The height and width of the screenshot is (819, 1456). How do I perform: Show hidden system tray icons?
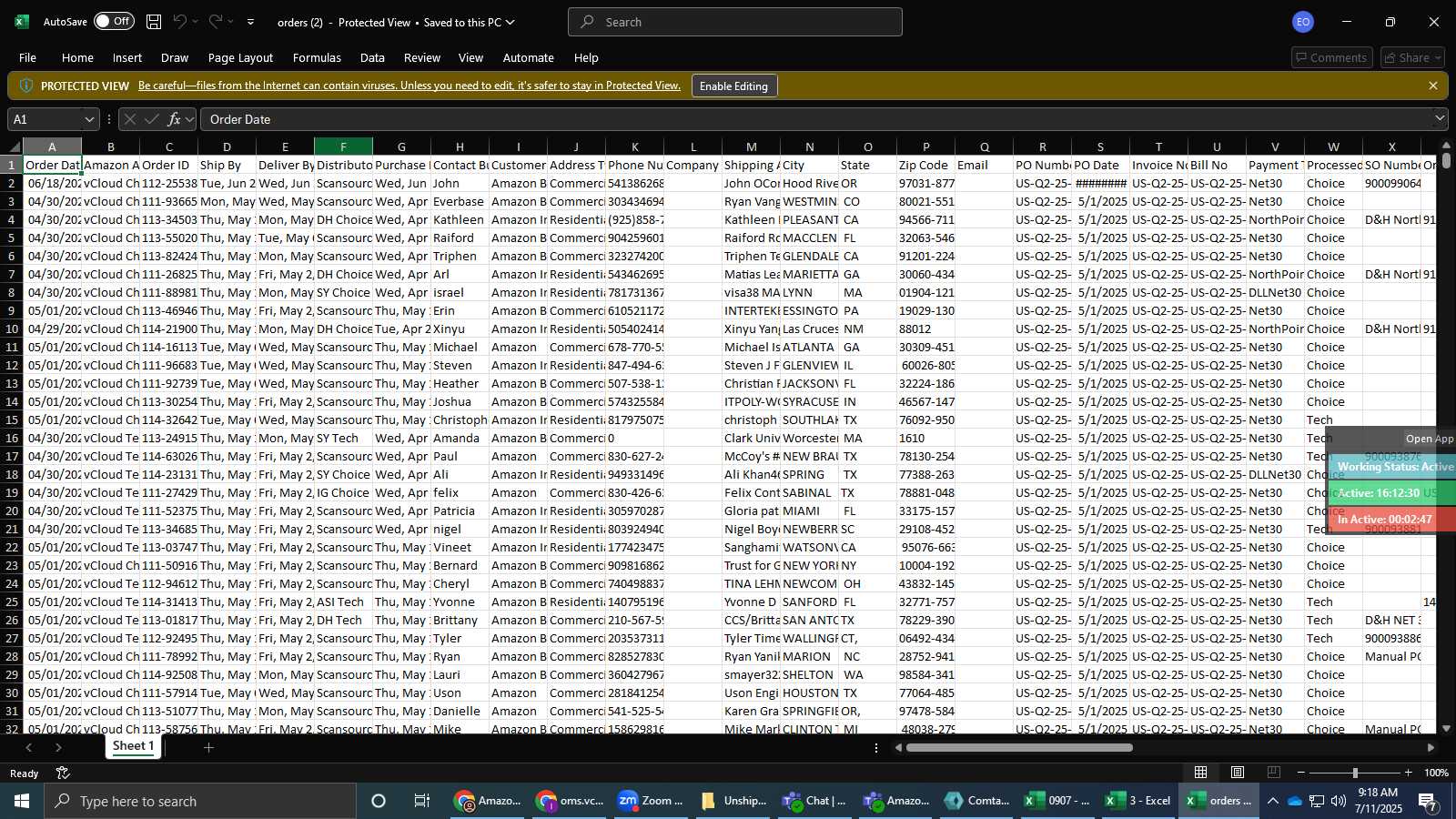pyautogui.click(x=1273, y=801)
